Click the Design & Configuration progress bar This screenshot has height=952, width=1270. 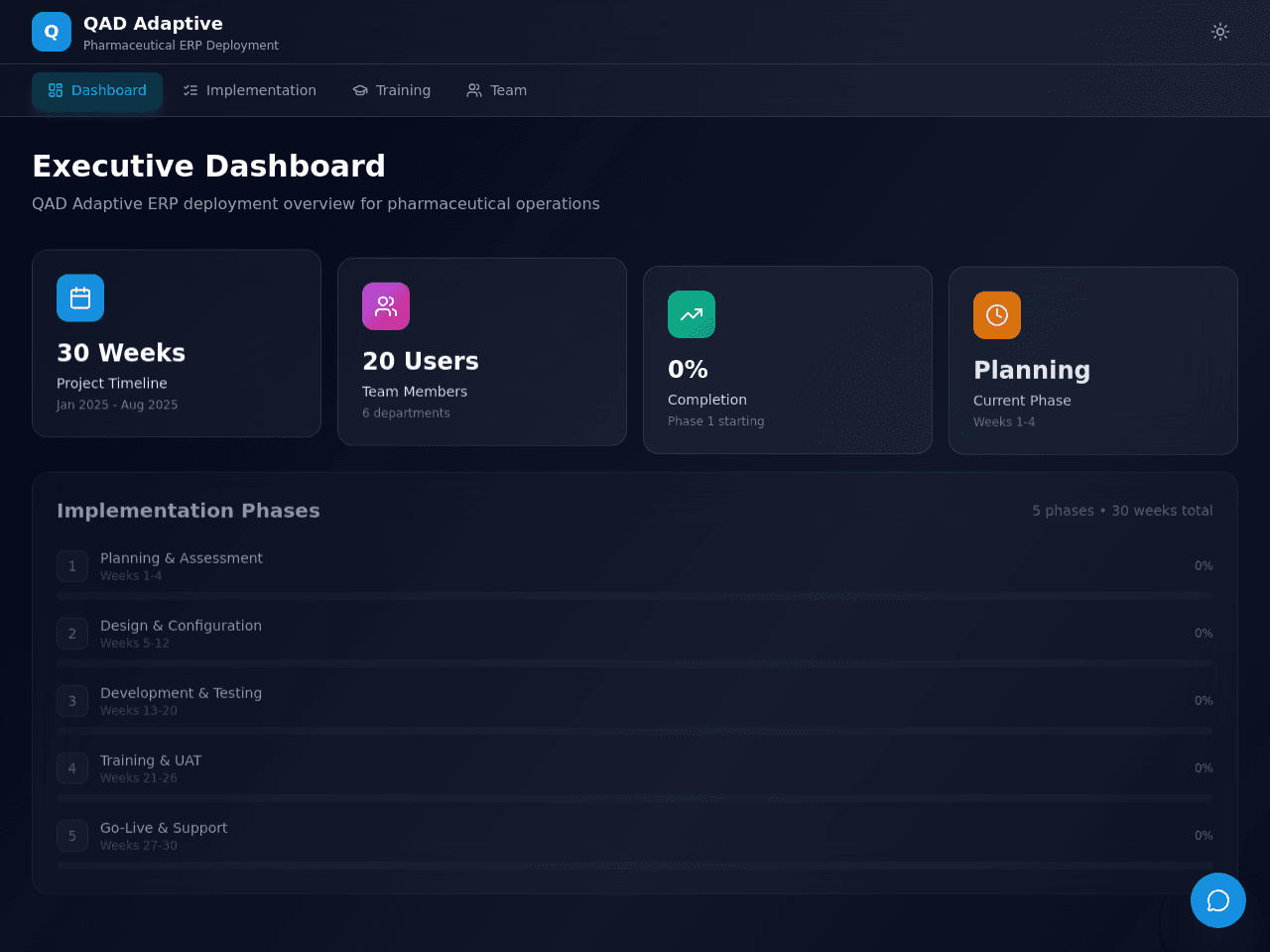click(x=635, y=663)
